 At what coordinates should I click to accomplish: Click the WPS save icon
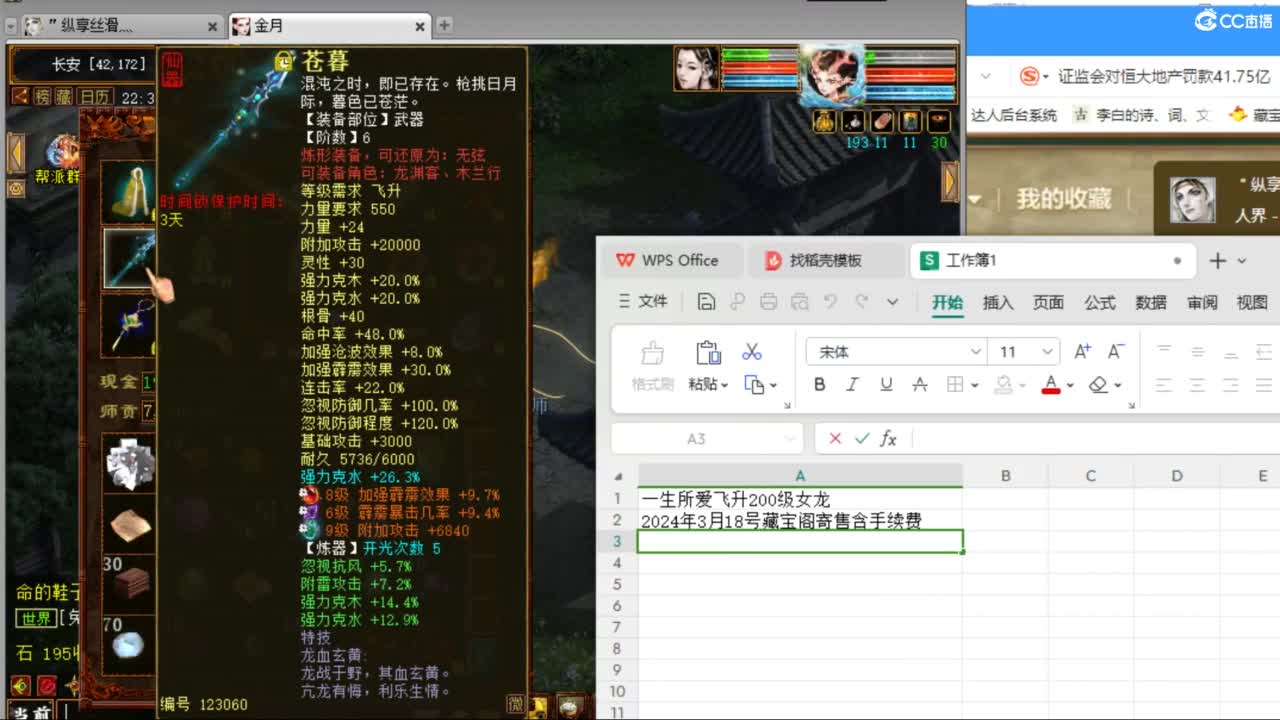coord(706,301)
